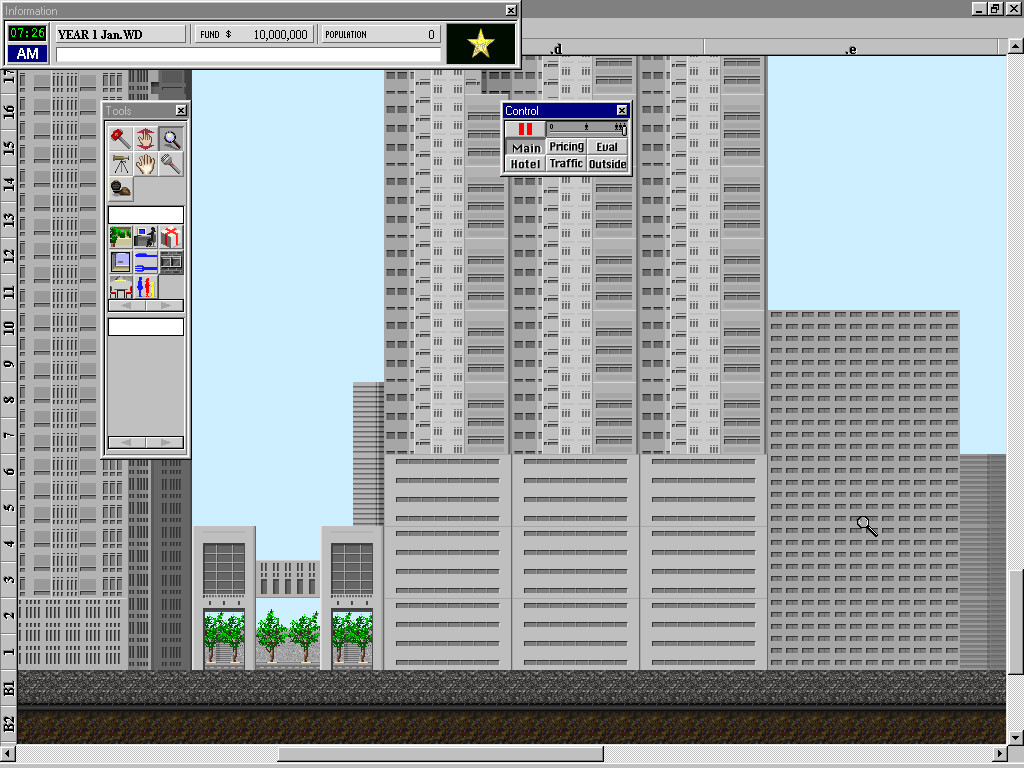1024x768 pixels.
Task: Click the vertical scrollbar up arrow
Action: (x=1016, y=46)
